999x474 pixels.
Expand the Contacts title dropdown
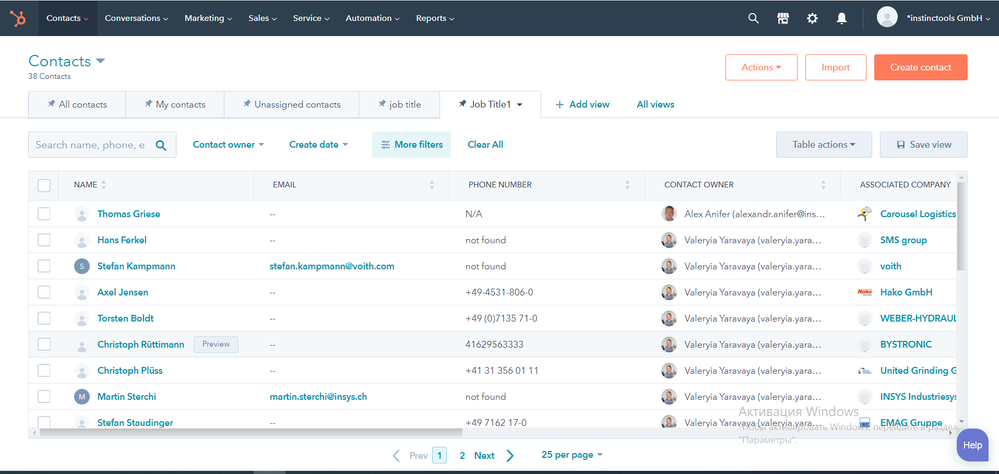pos(101,61)
